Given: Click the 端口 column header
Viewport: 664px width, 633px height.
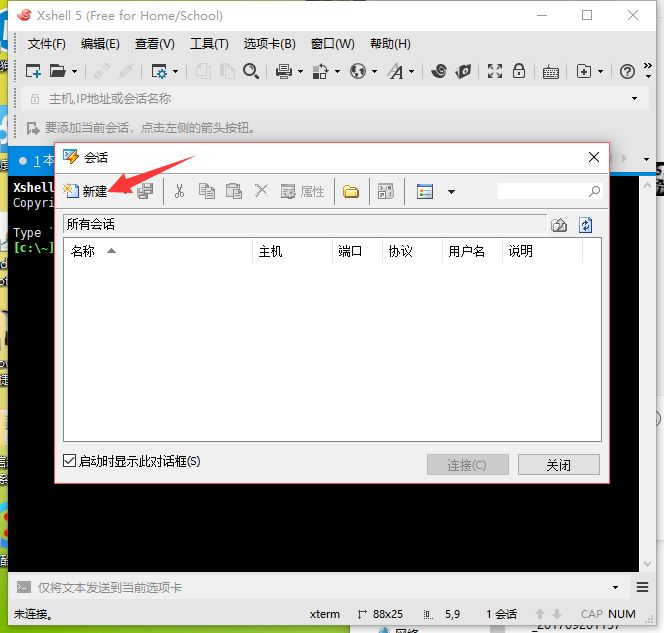Looking at the screenshot, I should (x=357, y=251).
